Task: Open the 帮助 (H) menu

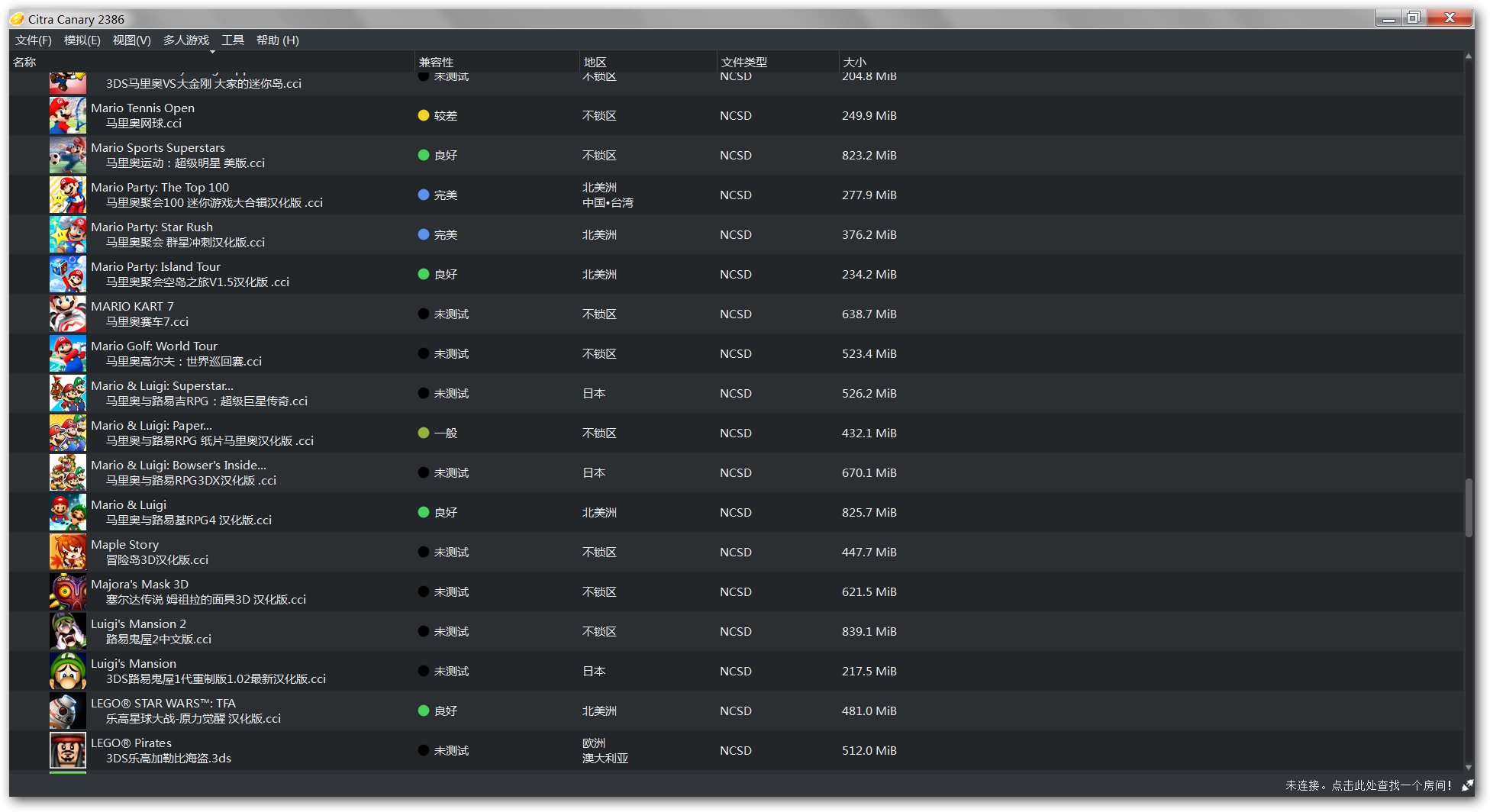Action: 277,40
